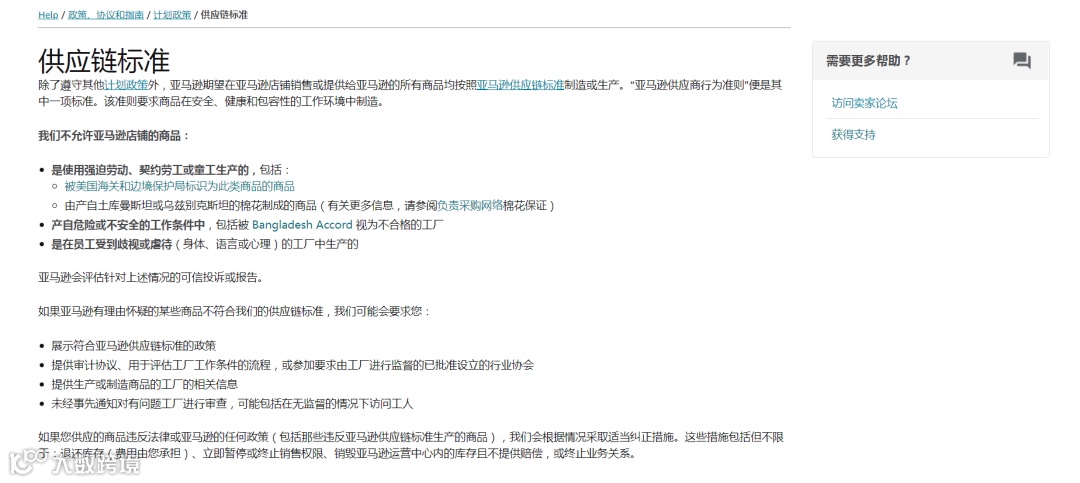Image resolution: width=1080 pixels, height=483 pixels.
Task: Click the 供应链标准 page heading
Action: pyautogui.click(x=104, y=61)
